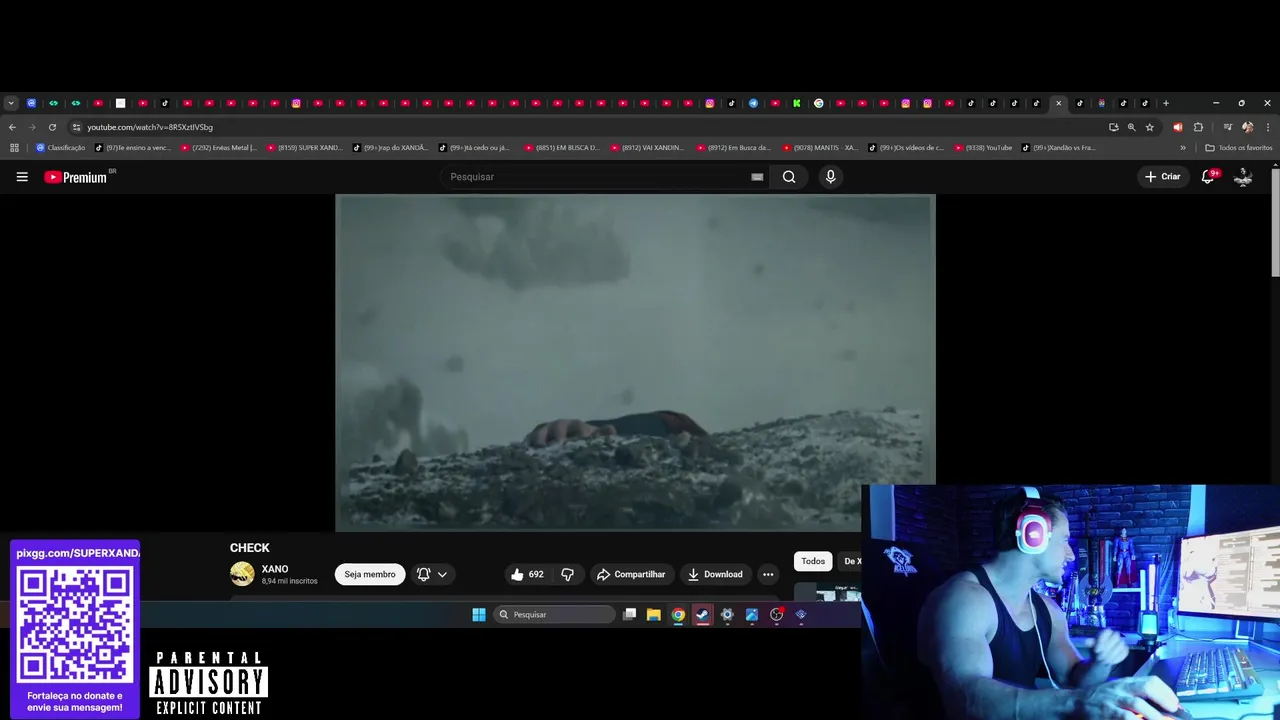Screen dimensions: 1280x720
Task: Switch to Chrome on the taskbar
Action: coord(678,615)
